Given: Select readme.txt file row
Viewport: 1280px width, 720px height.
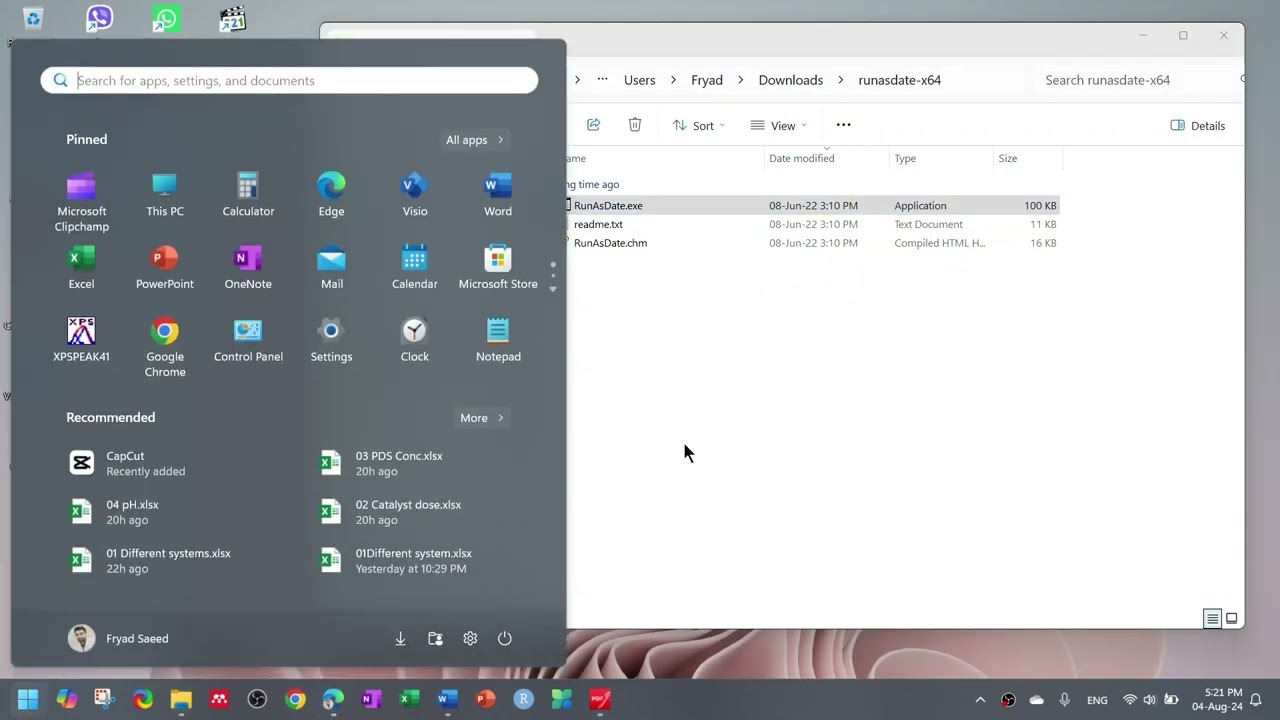Looking at the screenshot, I should (x=812, y=224).
